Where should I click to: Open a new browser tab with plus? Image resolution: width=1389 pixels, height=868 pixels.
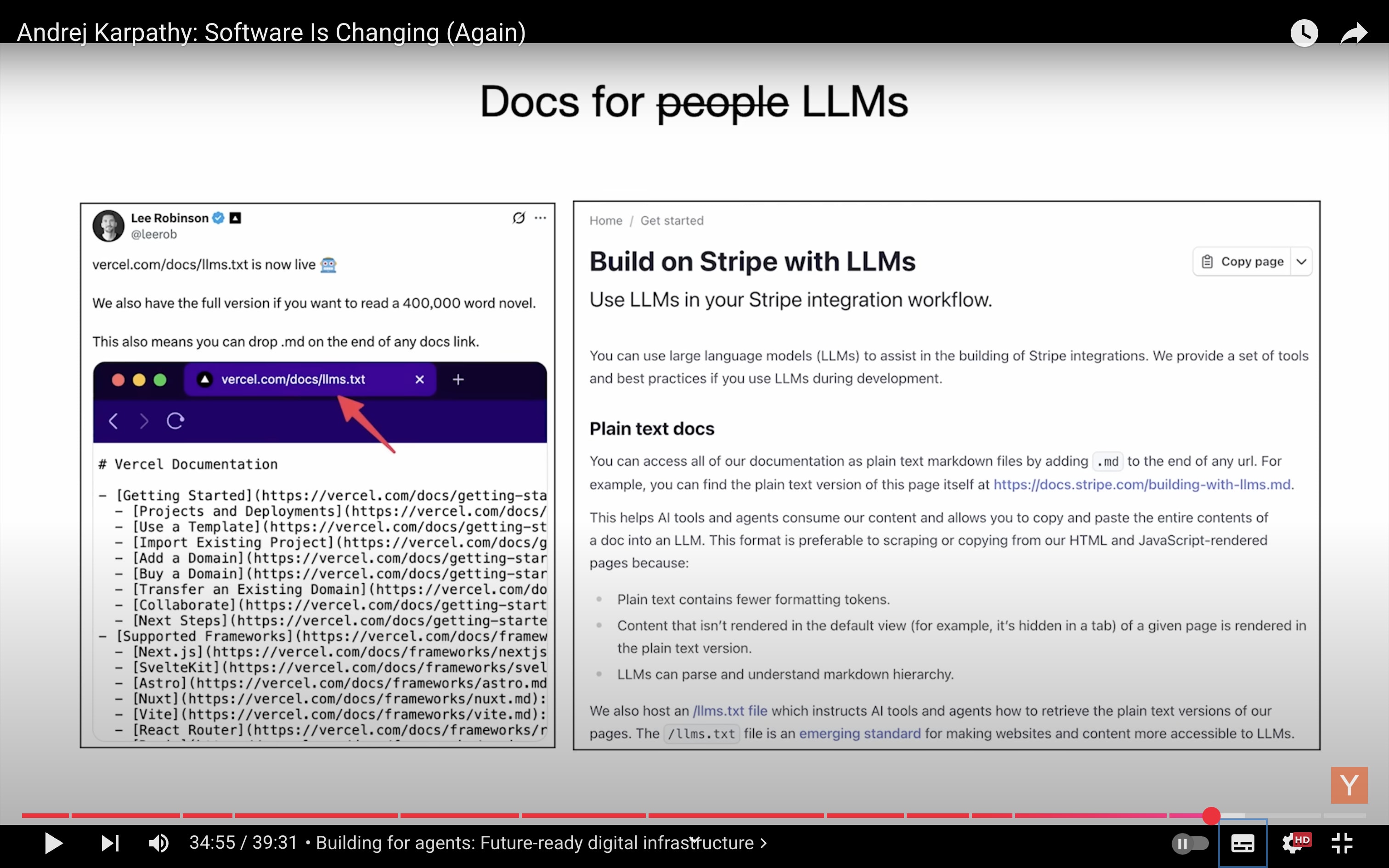(x=458, y=379)
